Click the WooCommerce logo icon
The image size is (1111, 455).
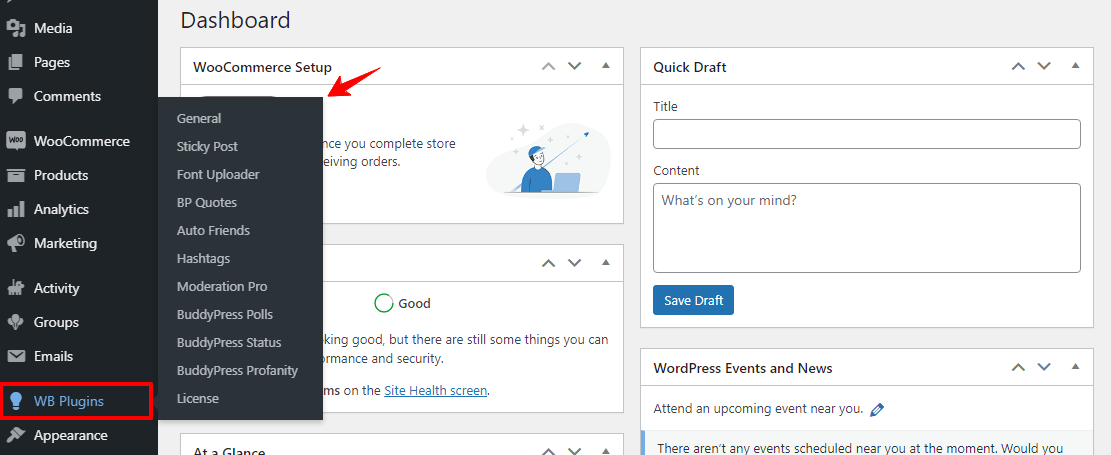(16, 140)
